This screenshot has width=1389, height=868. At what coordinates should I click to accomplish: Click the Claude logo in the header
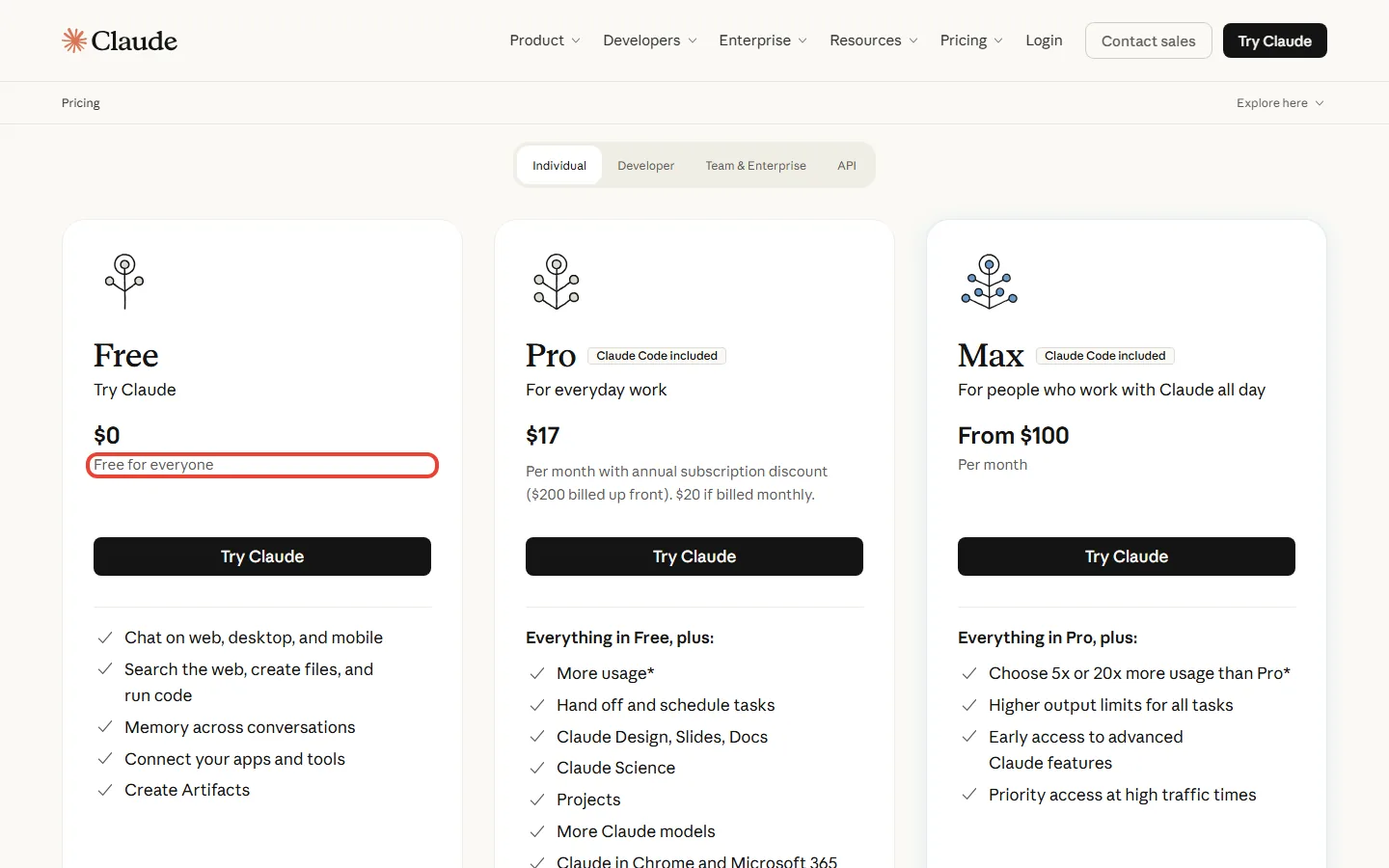120,41
